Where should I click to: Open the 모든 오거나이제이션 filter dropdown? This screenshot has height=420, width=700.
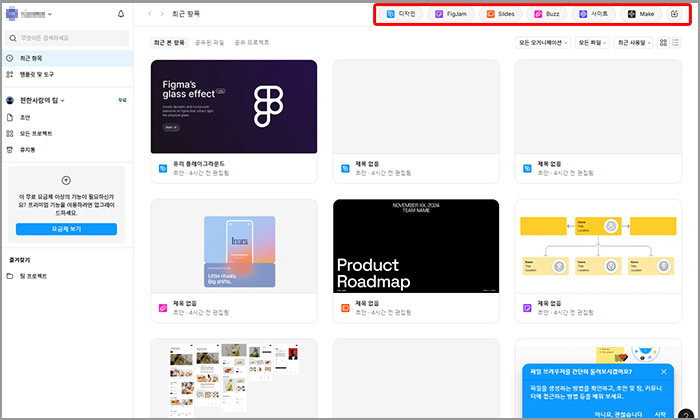coord(543,42)
